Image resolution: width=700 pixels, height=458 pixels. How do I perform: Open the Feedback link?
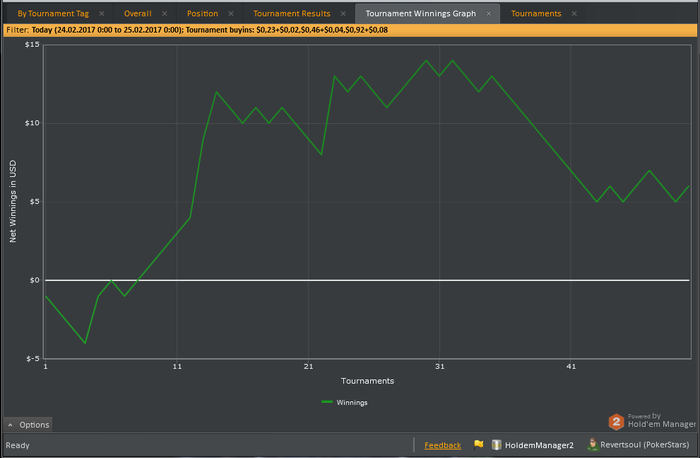coord(442,445)
